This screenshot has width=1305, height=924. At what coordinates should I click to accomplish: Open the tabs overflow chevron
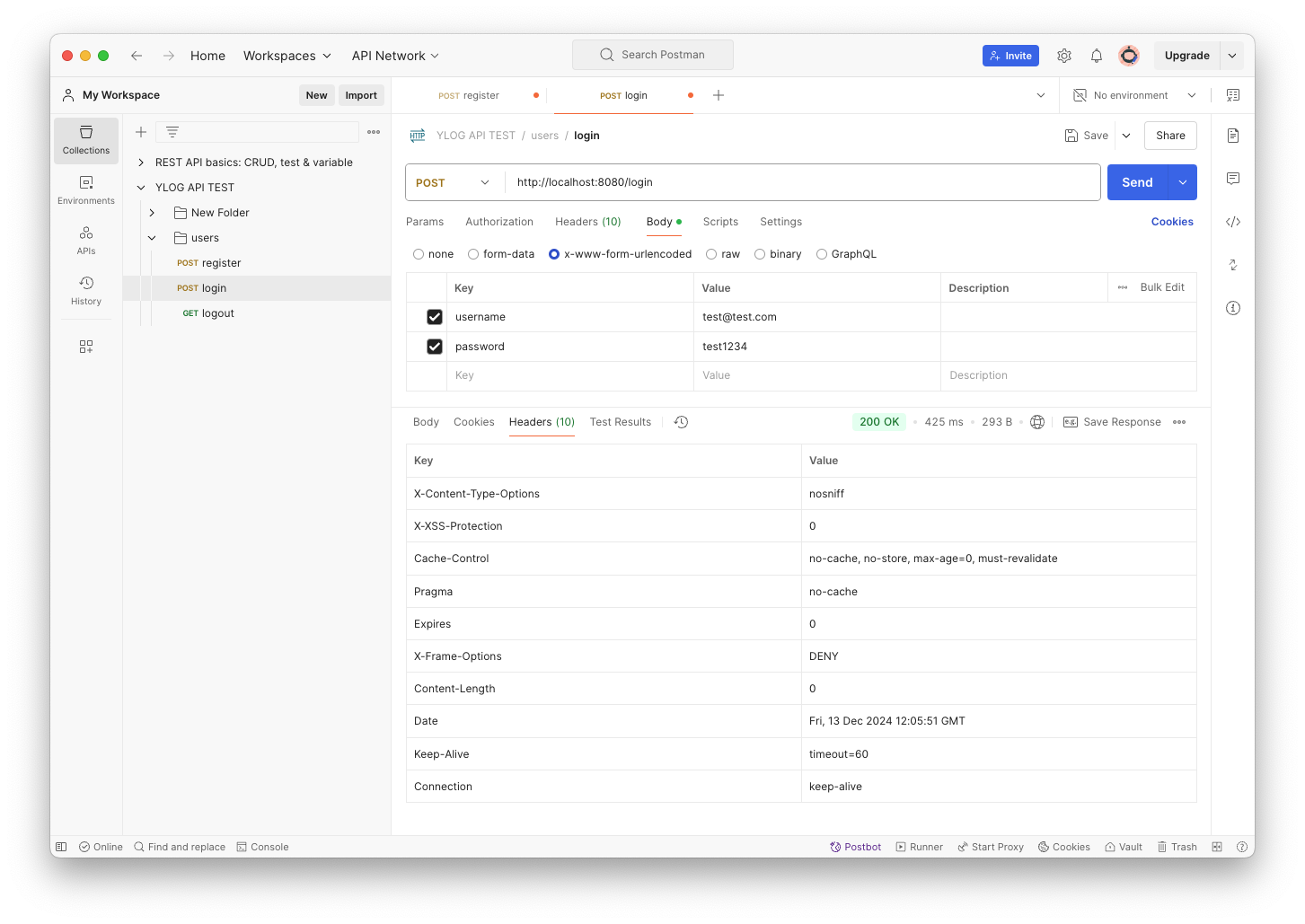click(1041, 95)
